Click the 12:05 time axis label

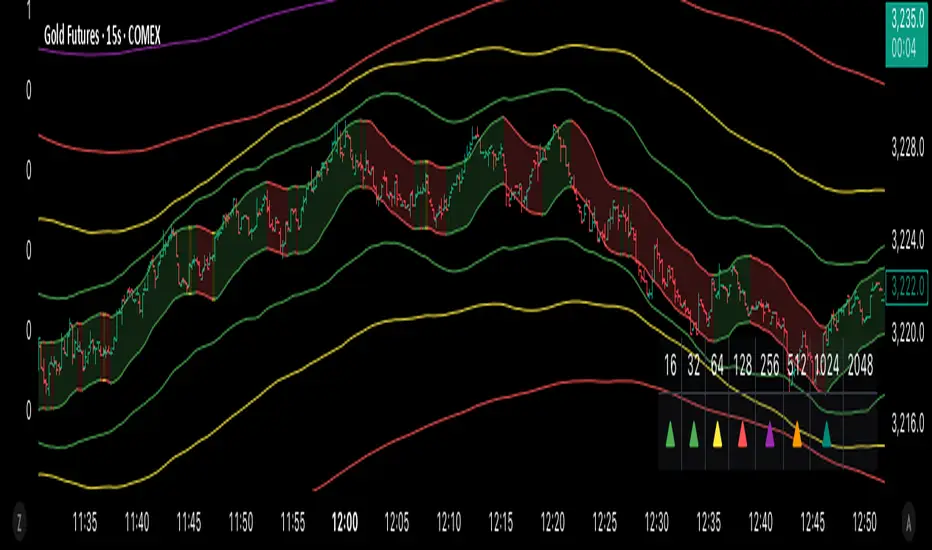click(396, 523)
